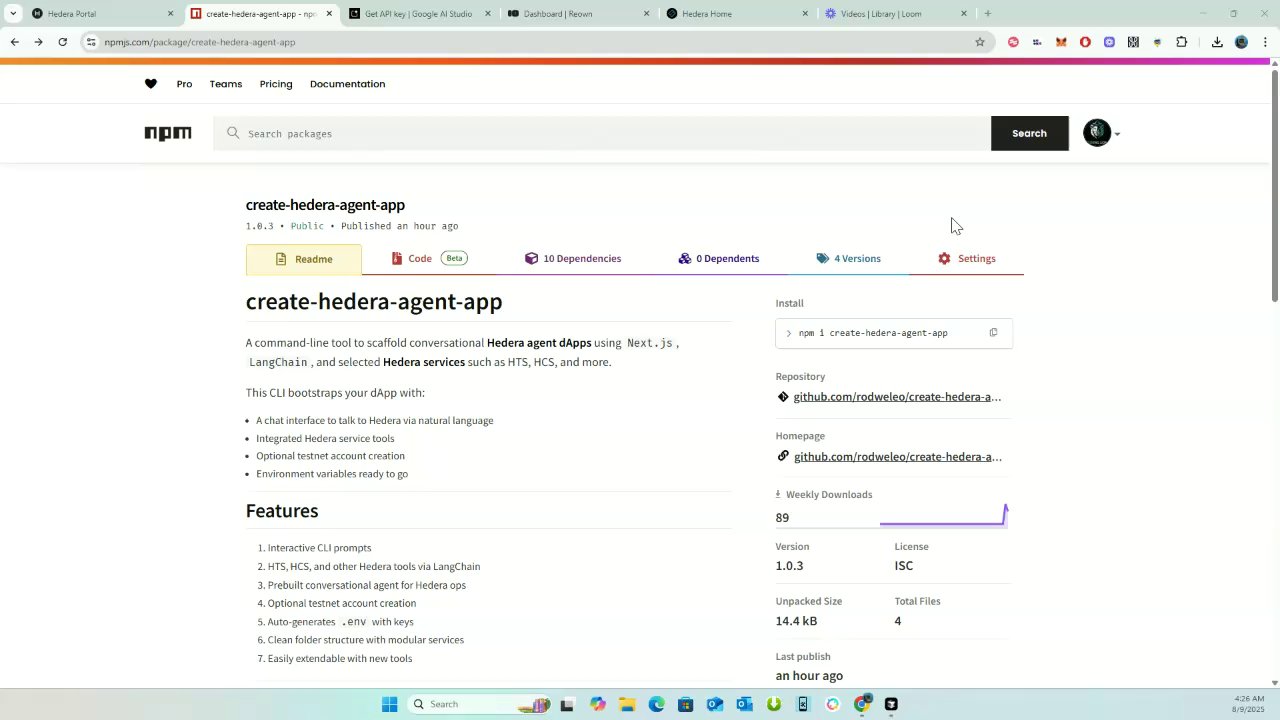
Task: Open the npm user avatar dropdown
Action: (1101, 133)
